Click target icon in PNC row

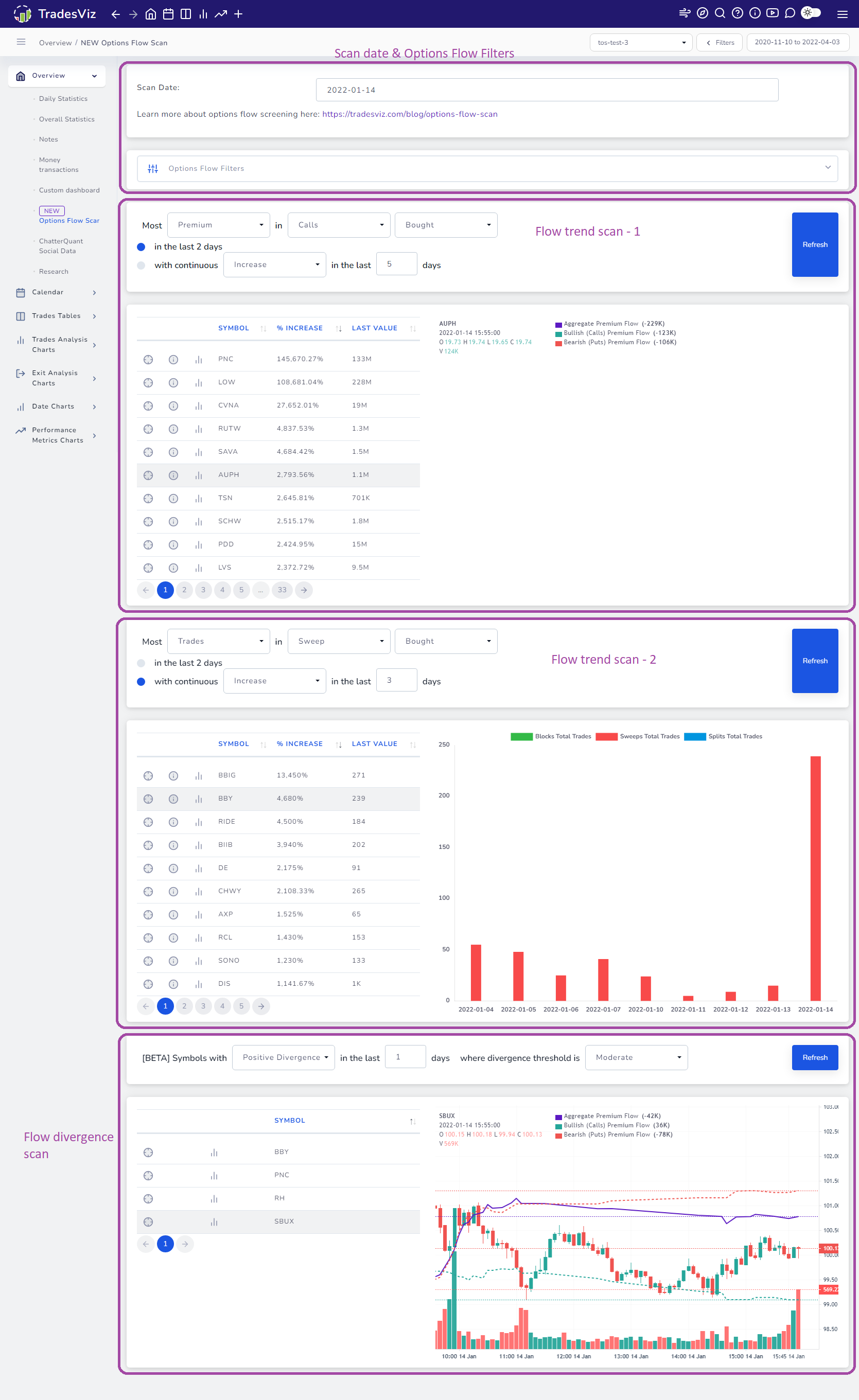click(x=148, y=359)
